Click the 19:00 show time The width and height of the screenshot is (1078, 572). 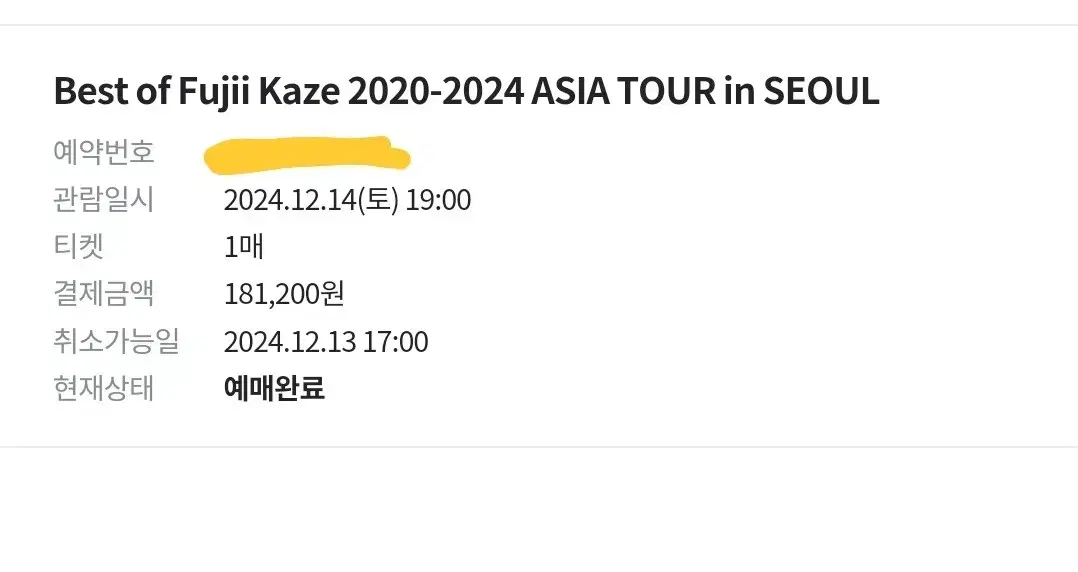438,200
